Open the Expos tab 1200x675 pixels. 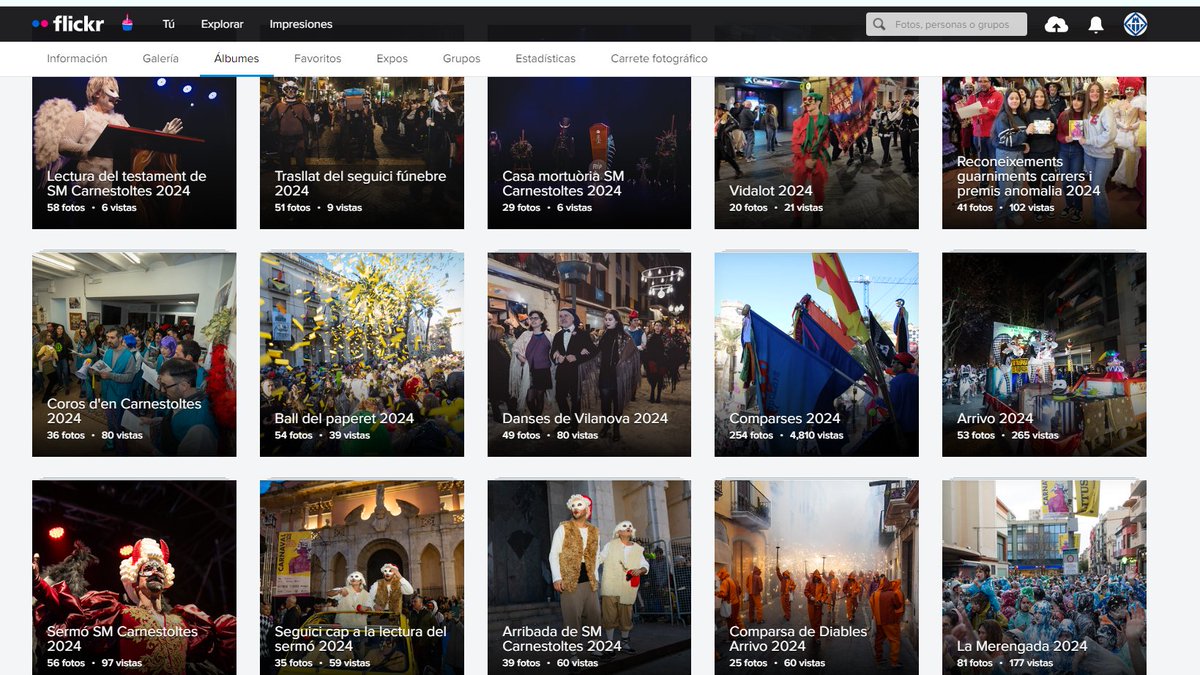pyautogui.click(x=392, y=58)
